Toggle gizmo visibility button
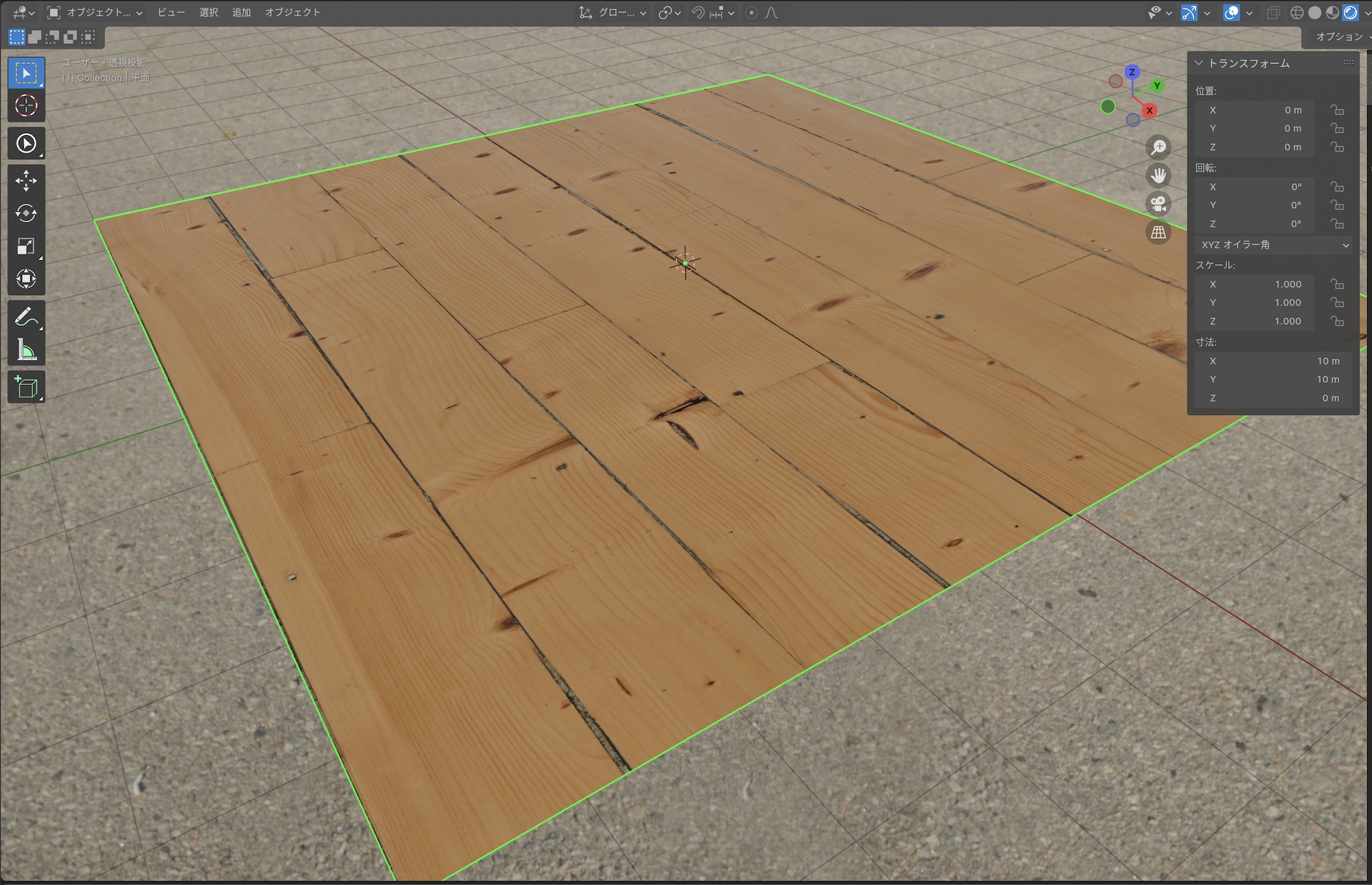The image size is (1372, 885). pos(1190,12)
